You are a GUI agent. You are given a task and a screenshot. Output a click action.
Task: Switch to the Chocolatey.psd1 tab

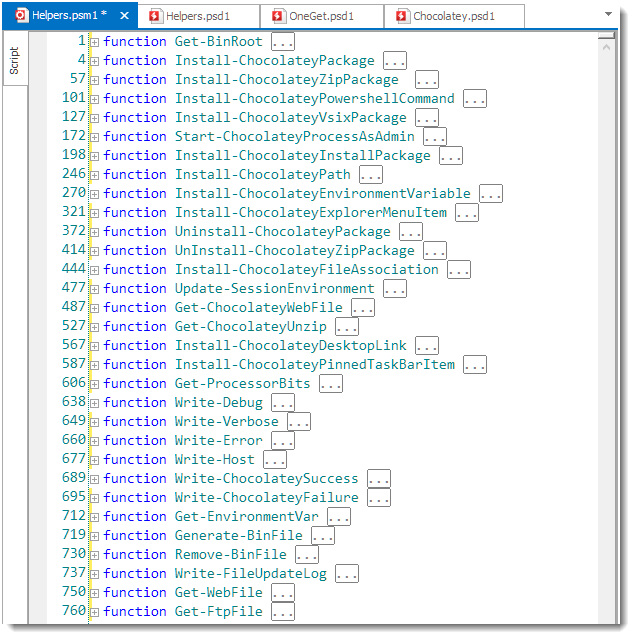pyautogui.click(x=454, y=16)
